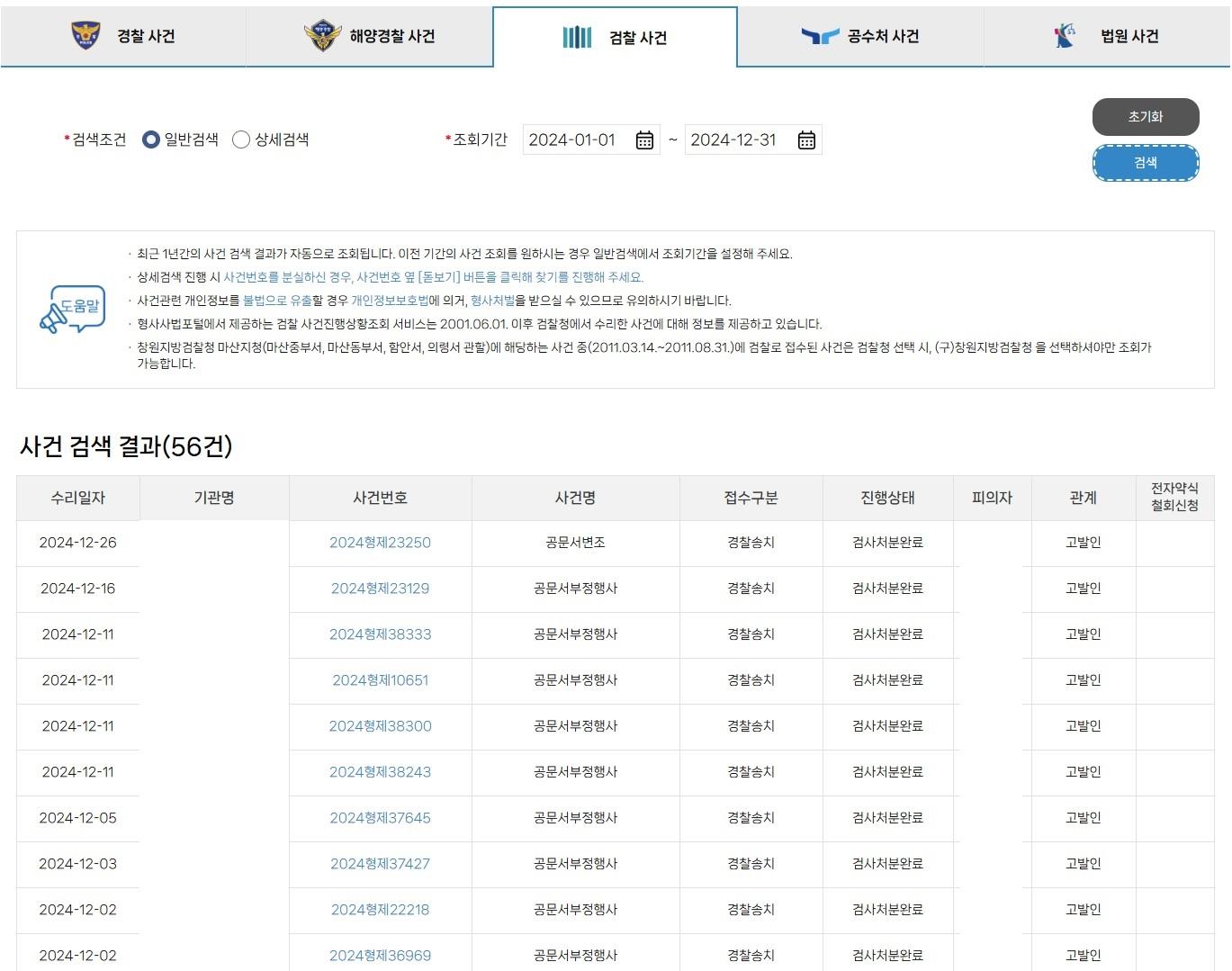Switch to the 해양경찰 사건 tab
Image resolution: width=1232 pixels, height=971 pixels.
pos(369,36)
